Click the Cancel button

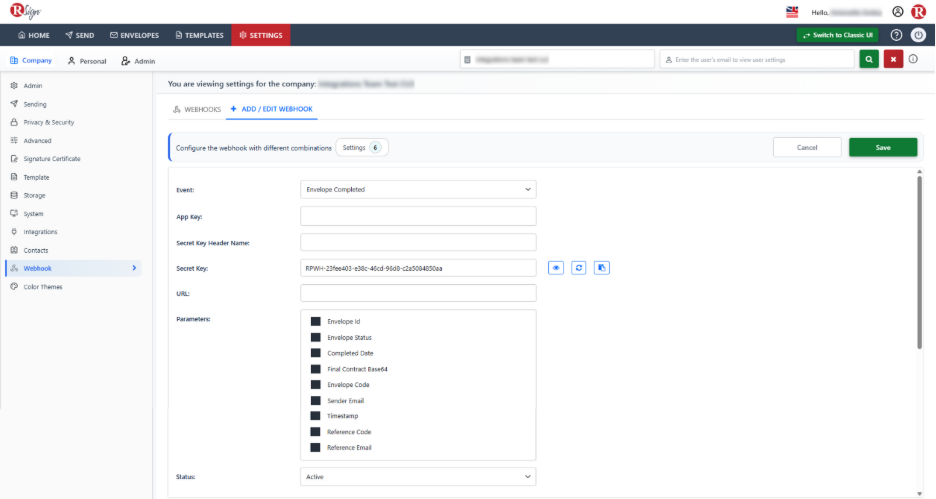(807, 147)
